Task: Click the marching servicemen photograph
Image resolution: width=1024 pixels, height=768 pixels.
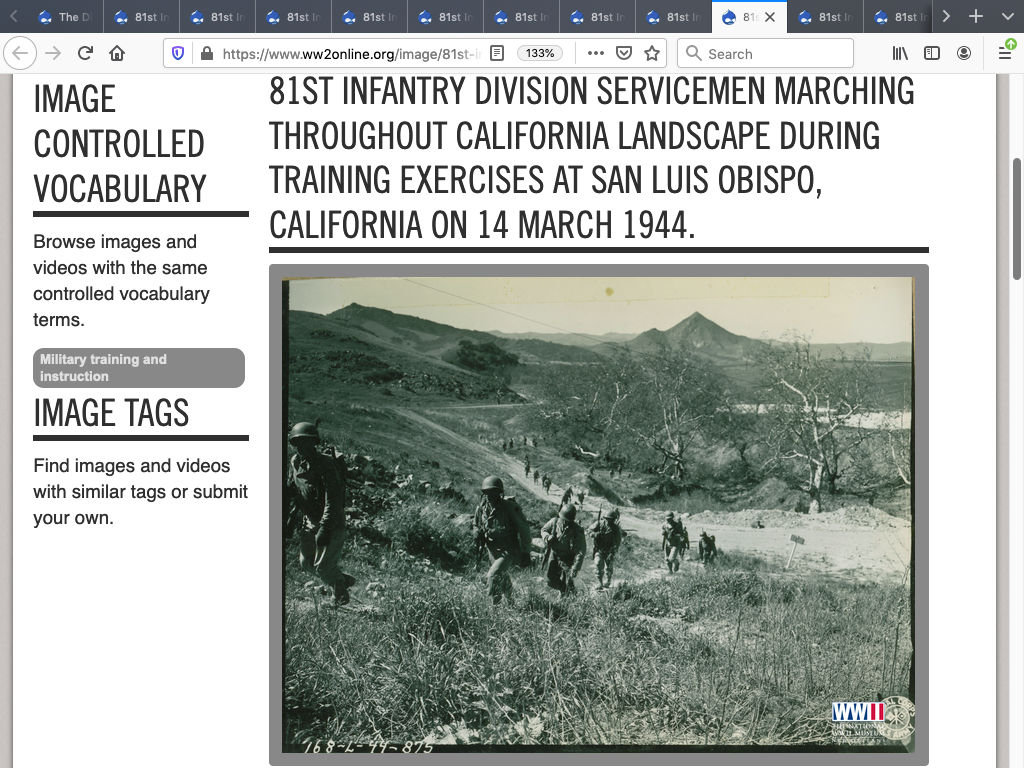Action: tap(598, 514)
